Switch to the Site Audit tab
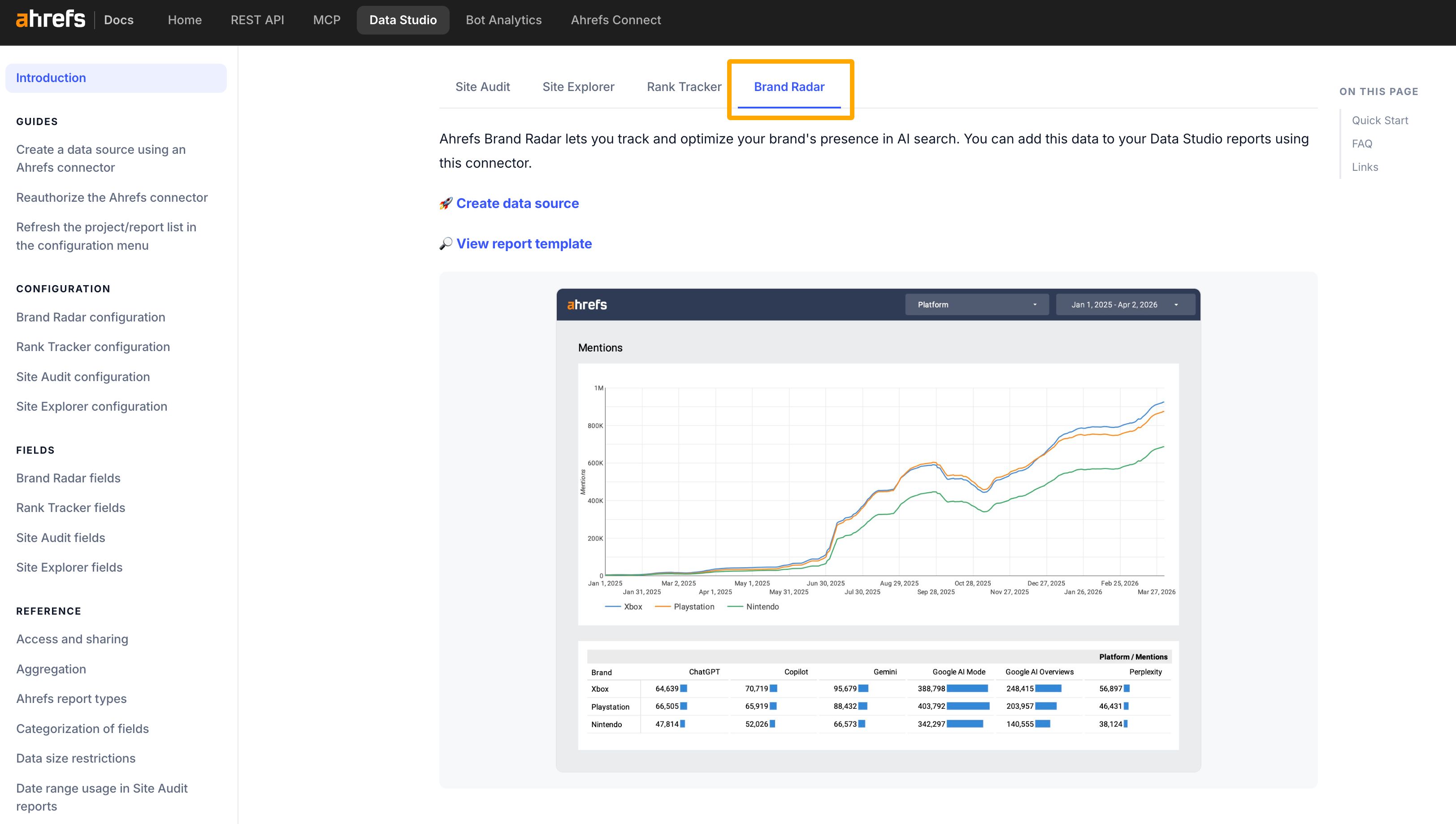This screenshot has width=1456, height=824. click(x=483, y=87)
